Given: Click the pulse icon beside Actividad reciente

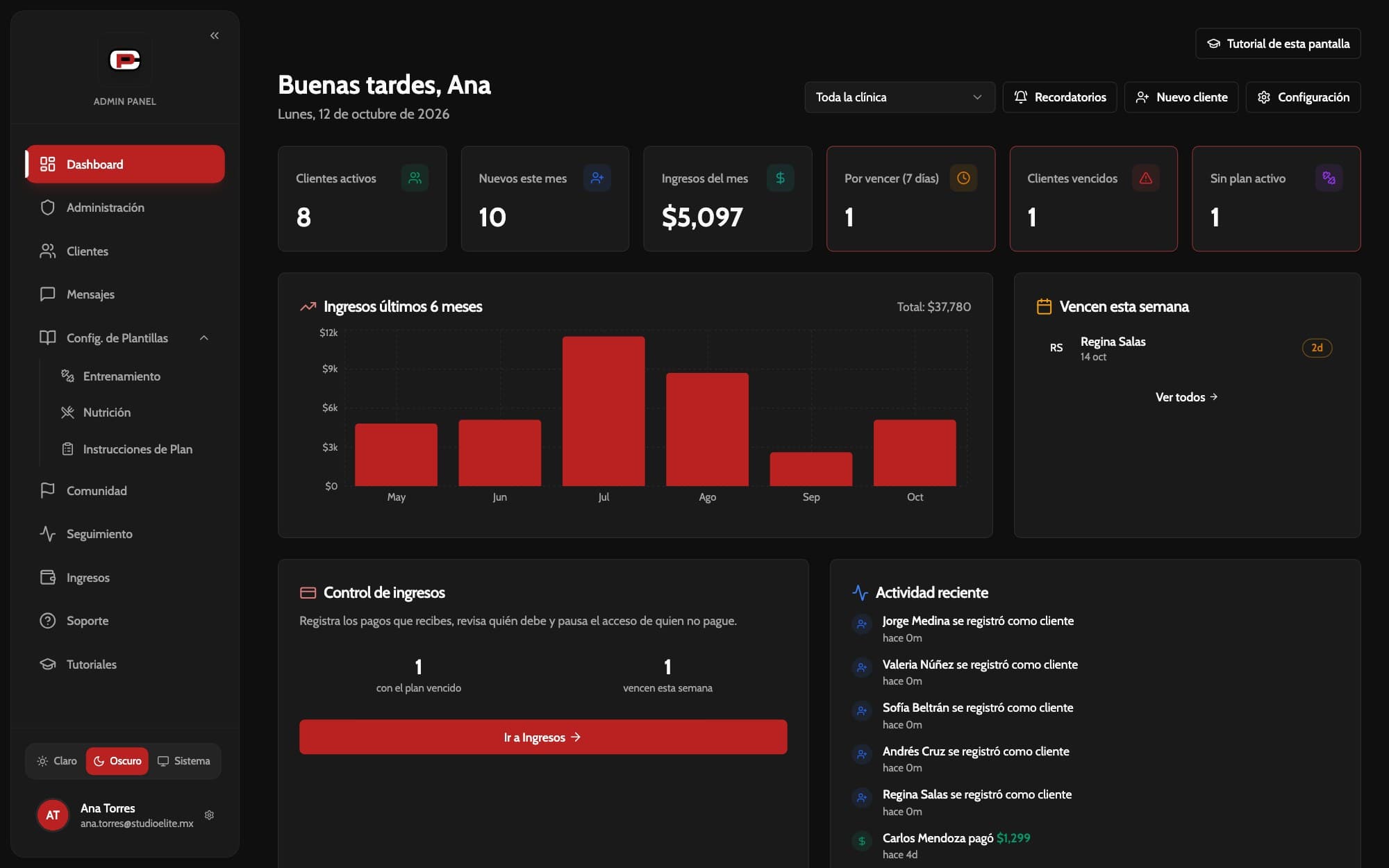Looking at the screenshot, I should [x=860, y=592].
